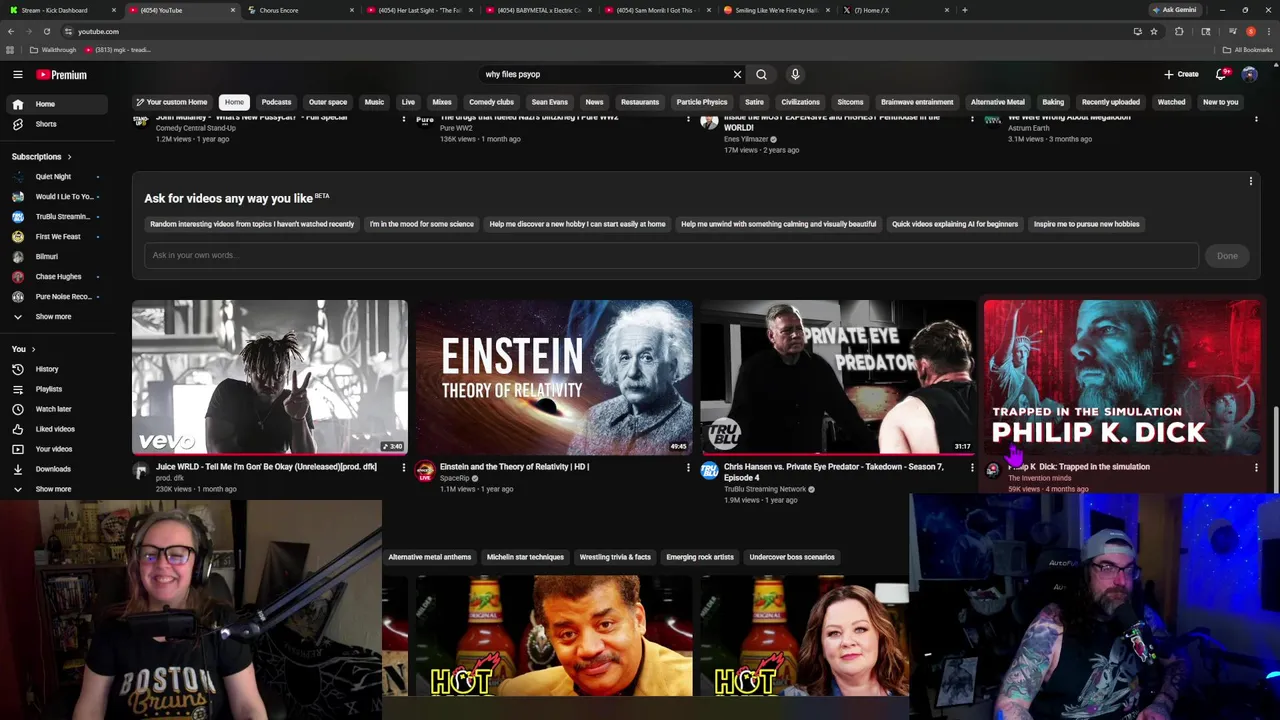Open the Einstein Theory of Relativity thumbnail
The width and height of the screenshot is (1280, 720).
click(x=554, y=377)
